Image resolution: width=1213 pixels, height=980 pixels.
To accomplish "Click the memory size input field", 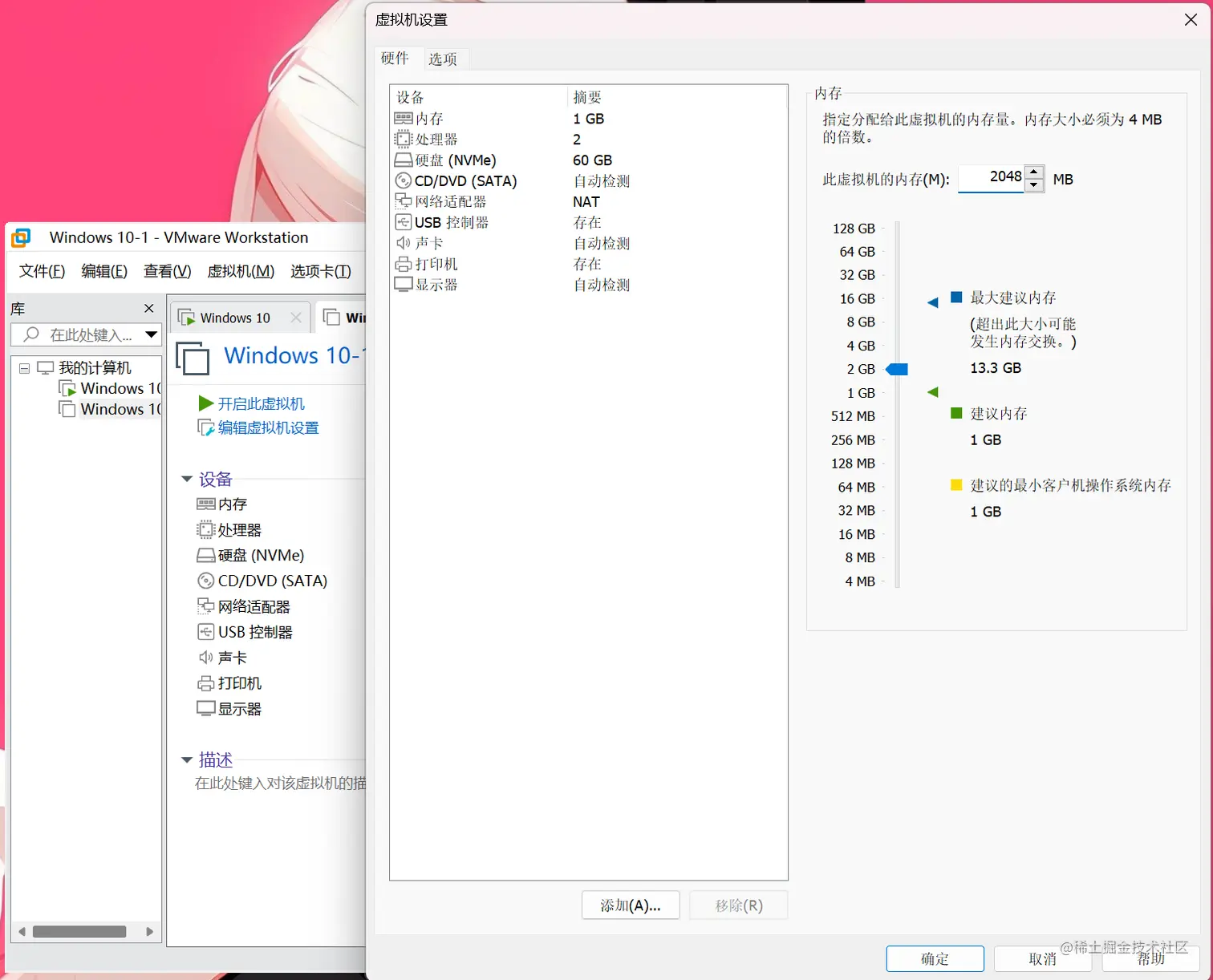I will coord(992,178).
